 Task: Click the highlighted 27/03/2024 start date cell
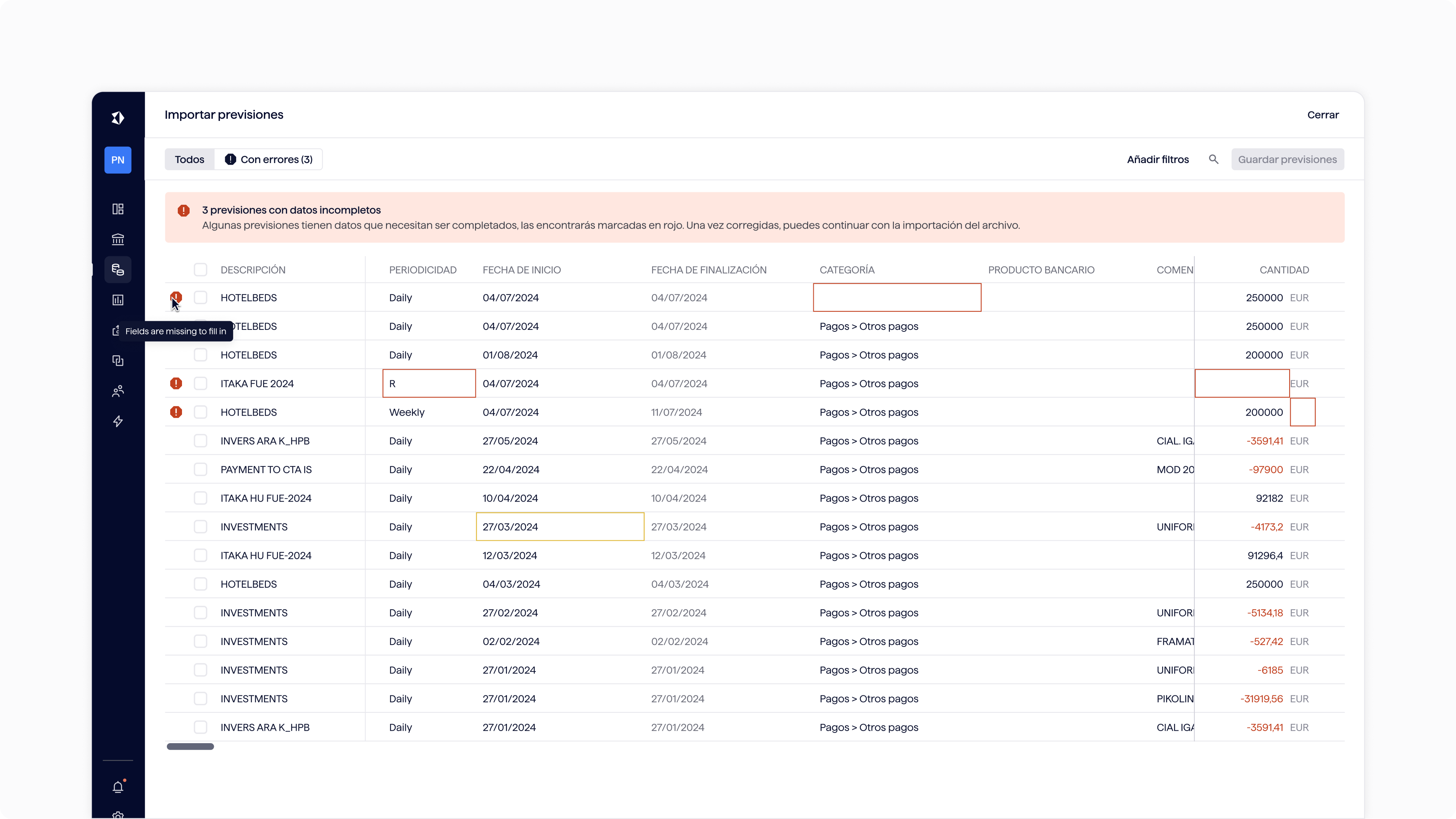click(x=560, y=527)
